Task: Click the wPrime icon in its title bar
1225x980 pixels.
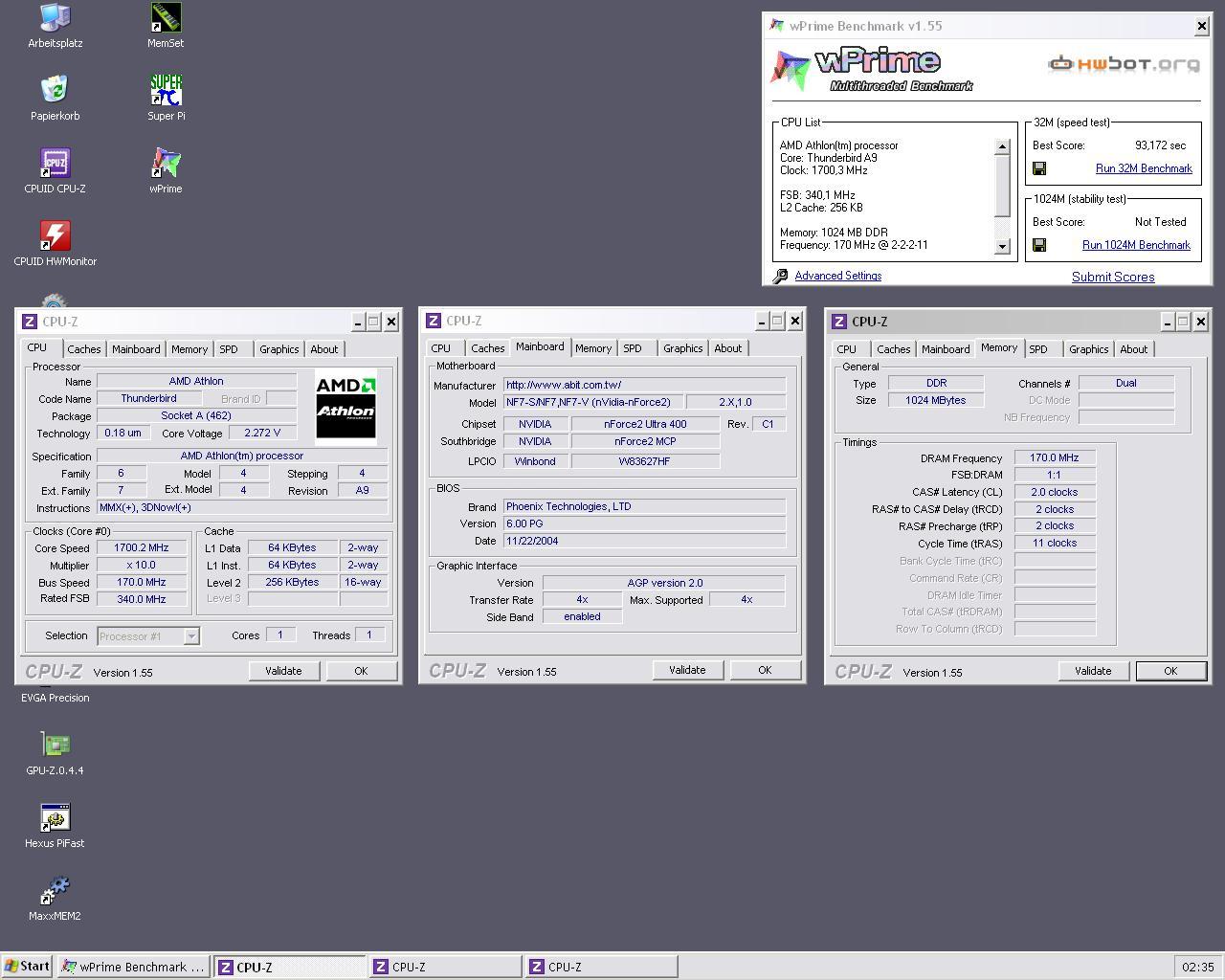Action: click(778, 26)
